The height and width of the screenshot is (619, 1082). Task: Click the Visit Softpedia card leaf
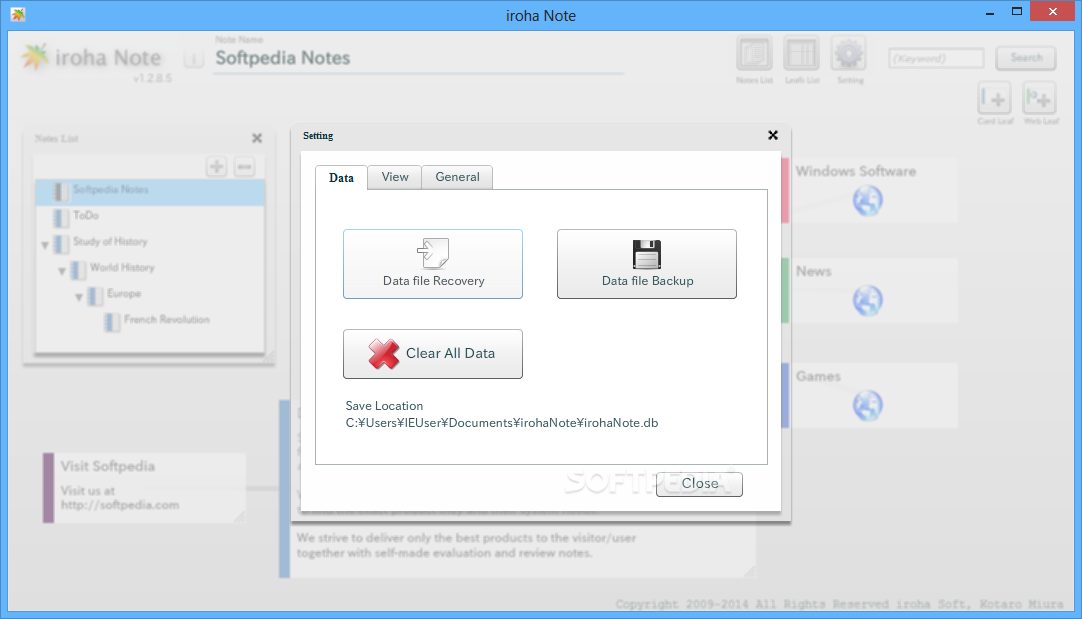pyautogui.click(x=144, y=487)
